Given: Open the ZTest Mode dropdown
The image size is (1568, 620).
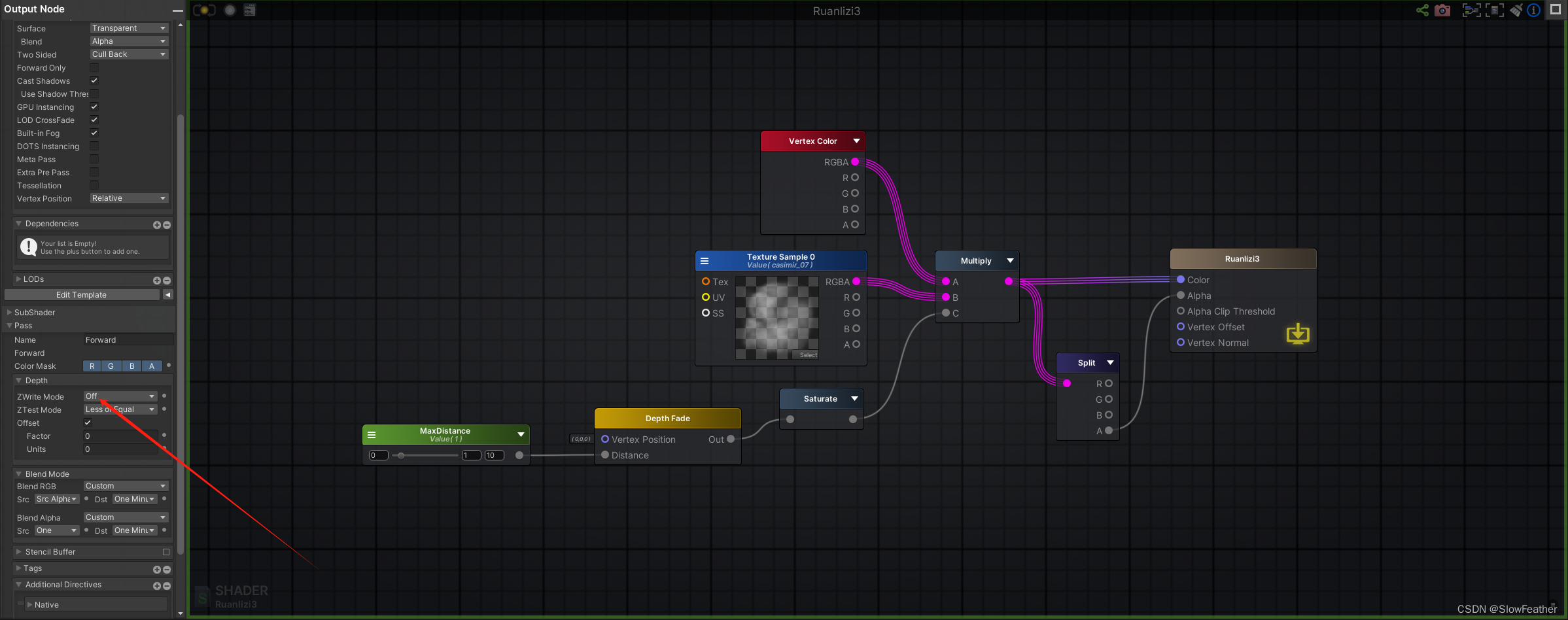Looking at the screenshot, I should pos(120,409).
